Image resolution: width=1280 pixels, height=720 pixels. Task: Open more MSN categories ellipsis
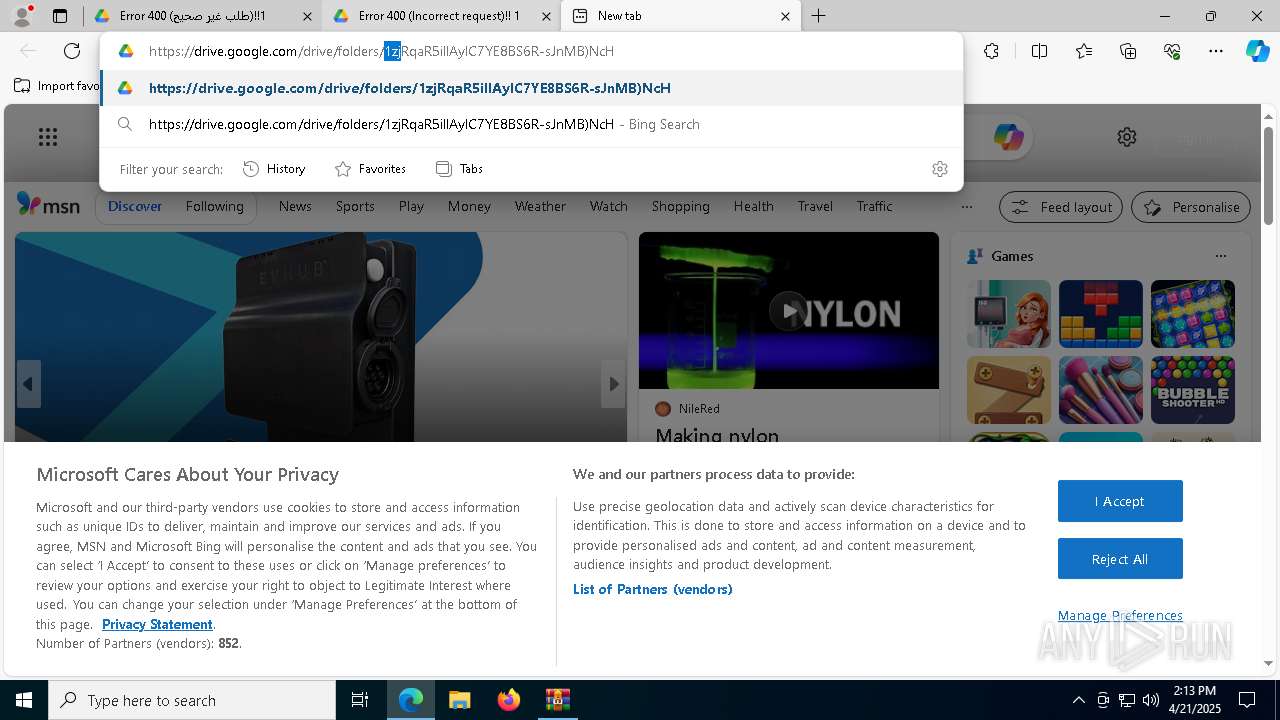(966, 207)
